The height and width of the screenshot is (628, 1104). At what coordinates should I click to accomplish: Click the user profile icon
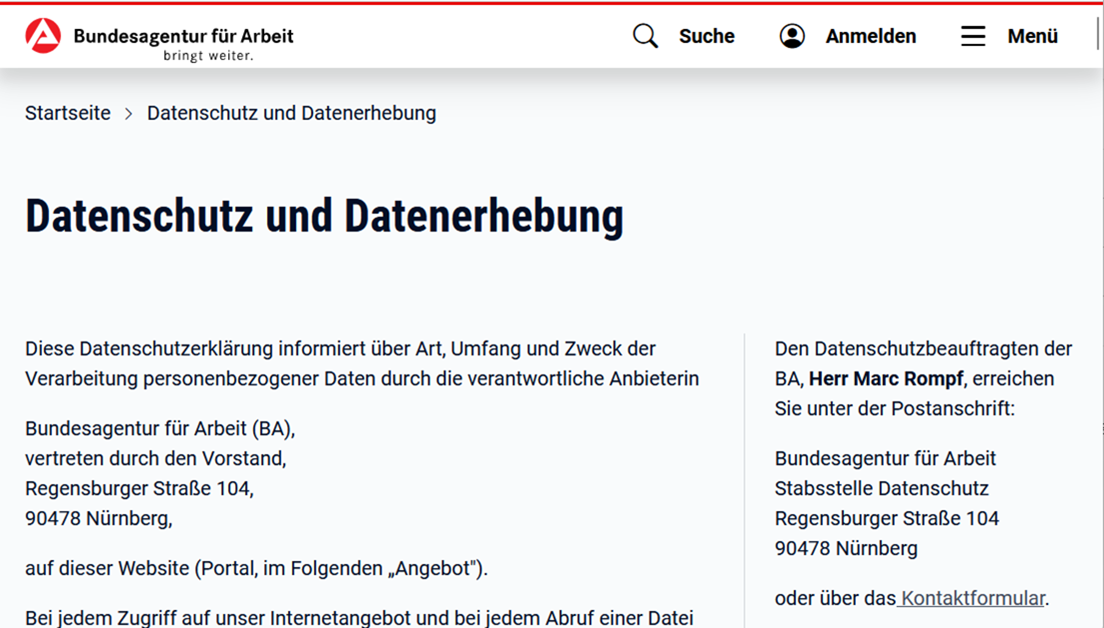click(x=792, y=36)
